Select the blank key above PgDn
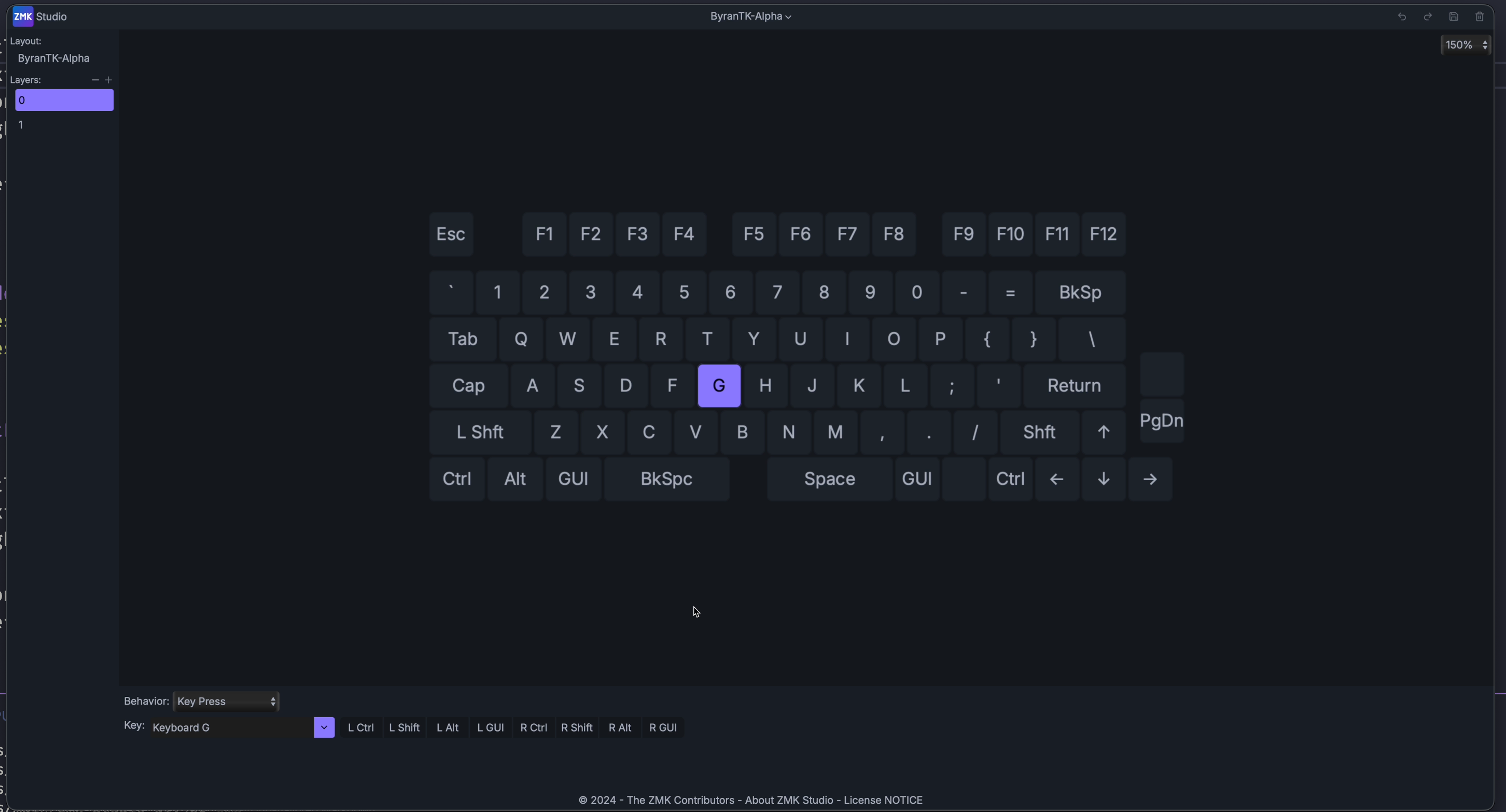 coord(1162,374)
